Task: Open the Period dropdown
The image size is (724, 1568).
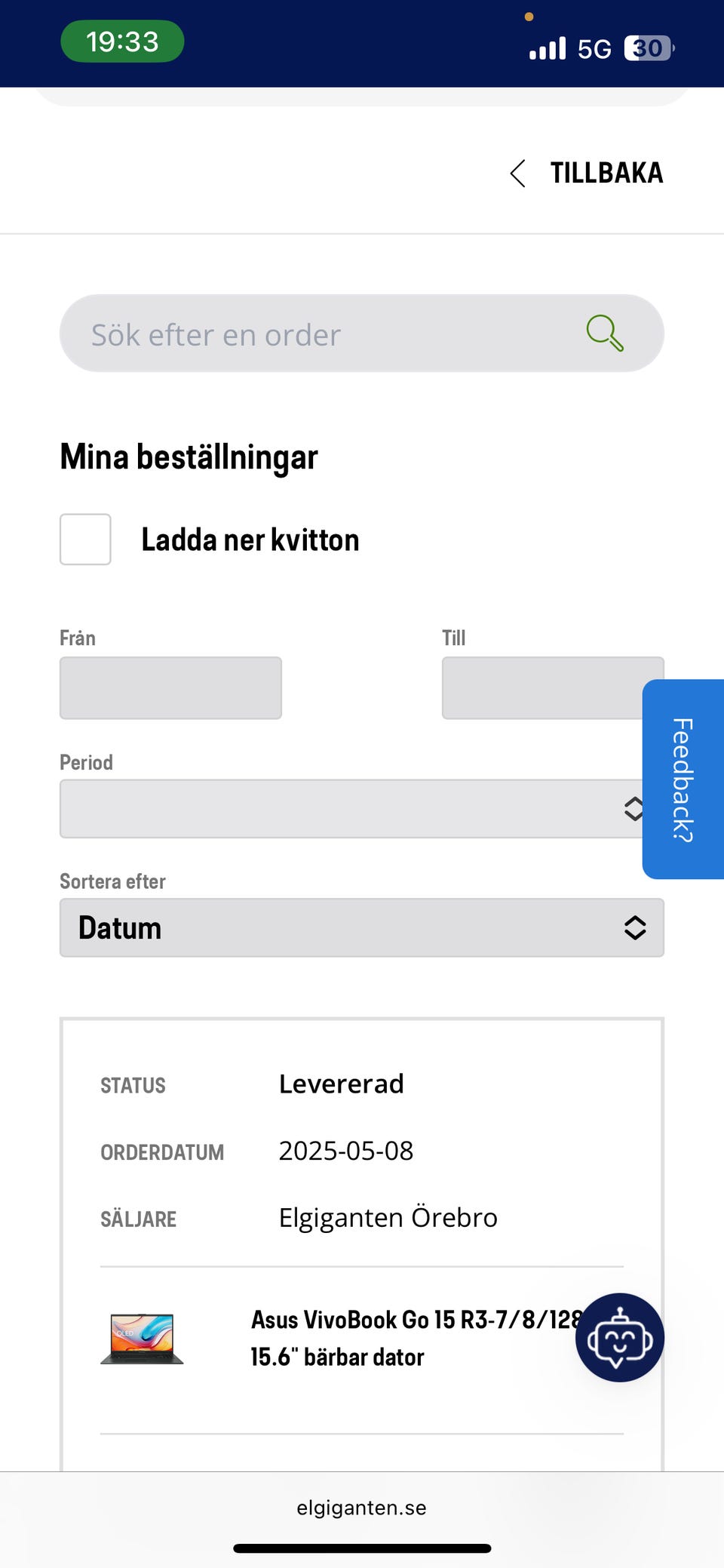Action: [x=347, y=809]
